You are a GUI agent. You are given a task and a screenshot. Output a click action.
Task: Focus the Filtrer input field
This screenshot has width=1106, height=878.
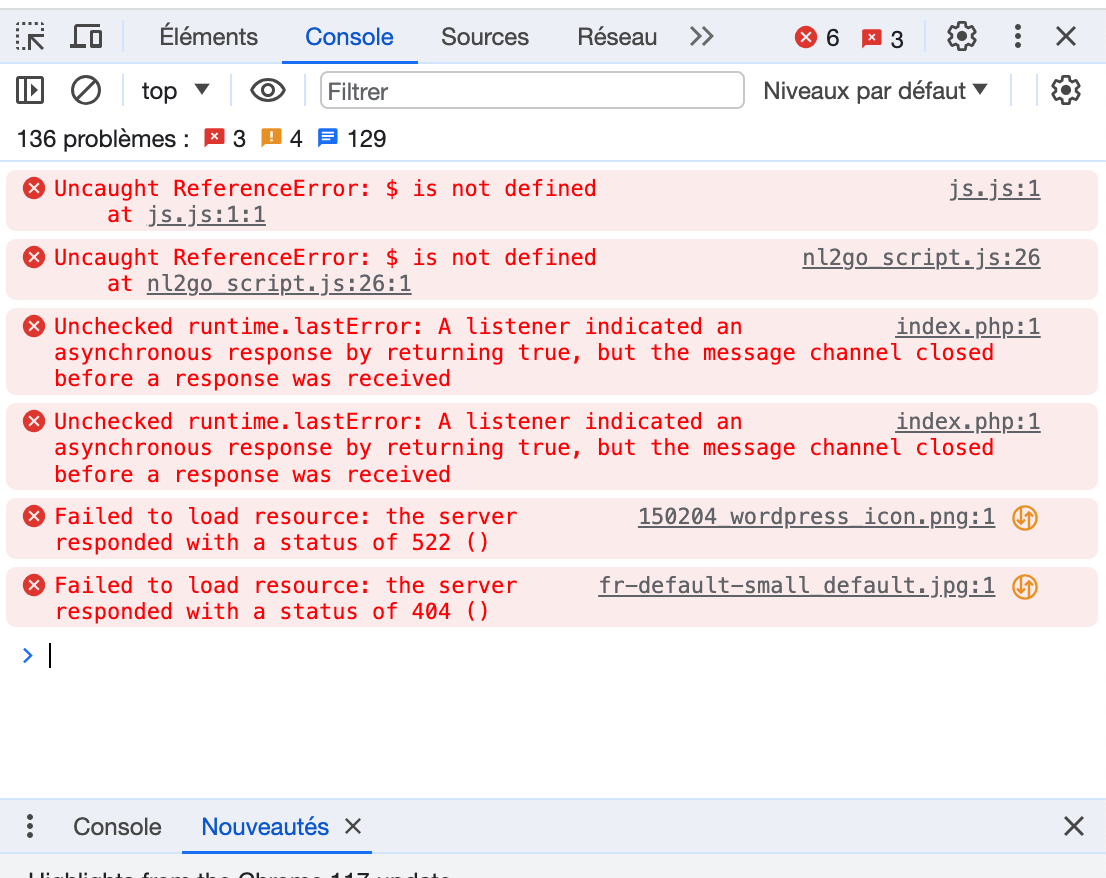pyautogui.click(x=532, y=90)
